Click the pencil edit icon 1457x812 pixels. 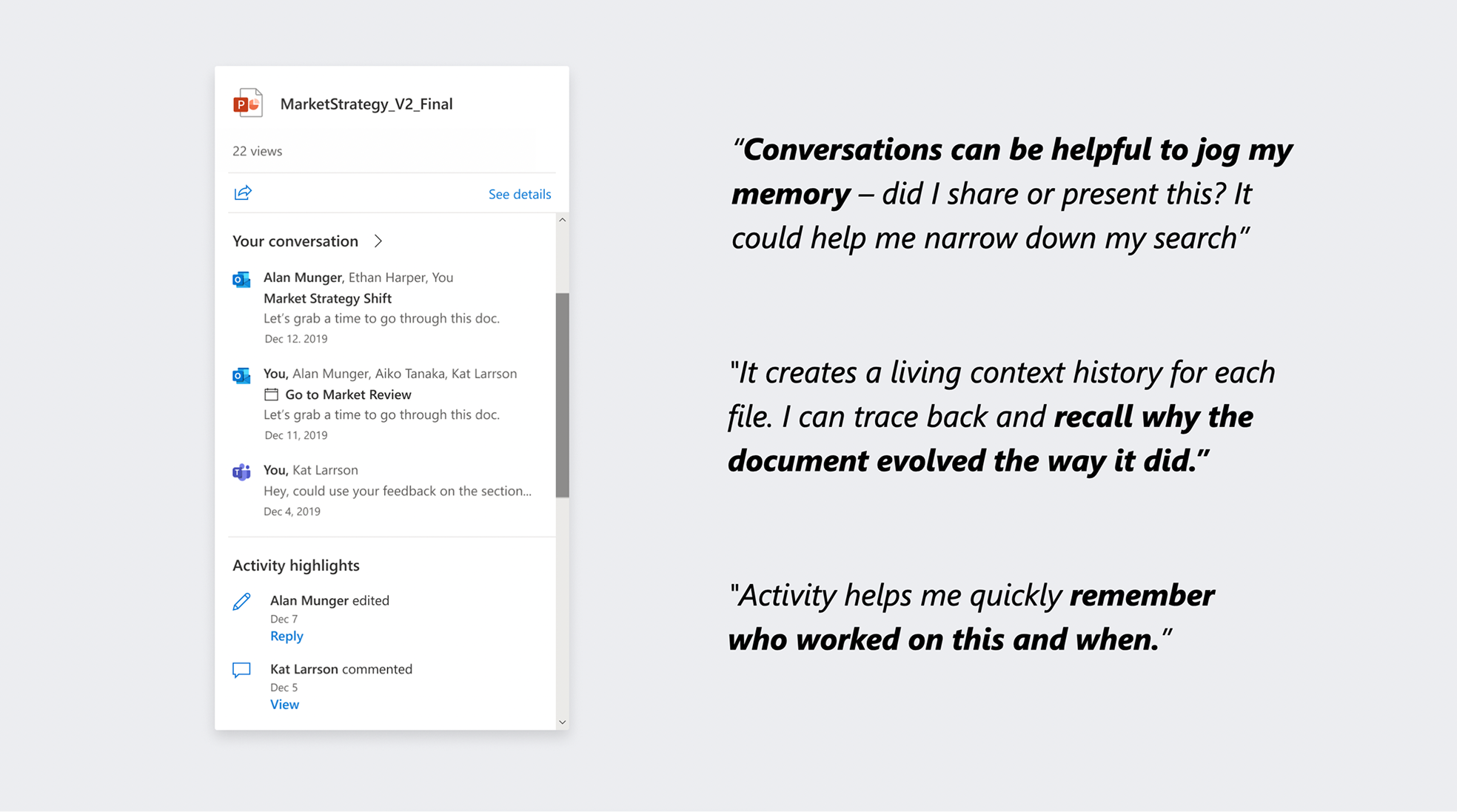[x=241, y=602]
